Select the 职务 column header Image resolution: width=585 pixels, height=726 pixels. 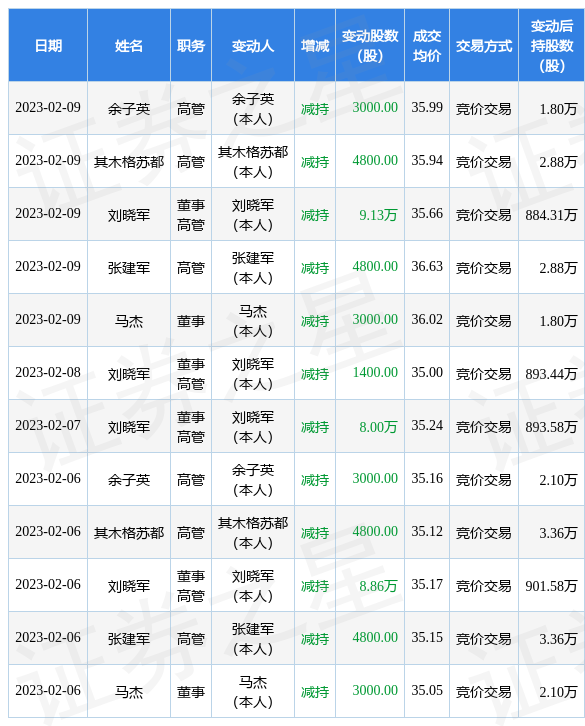tap(191, 45)
